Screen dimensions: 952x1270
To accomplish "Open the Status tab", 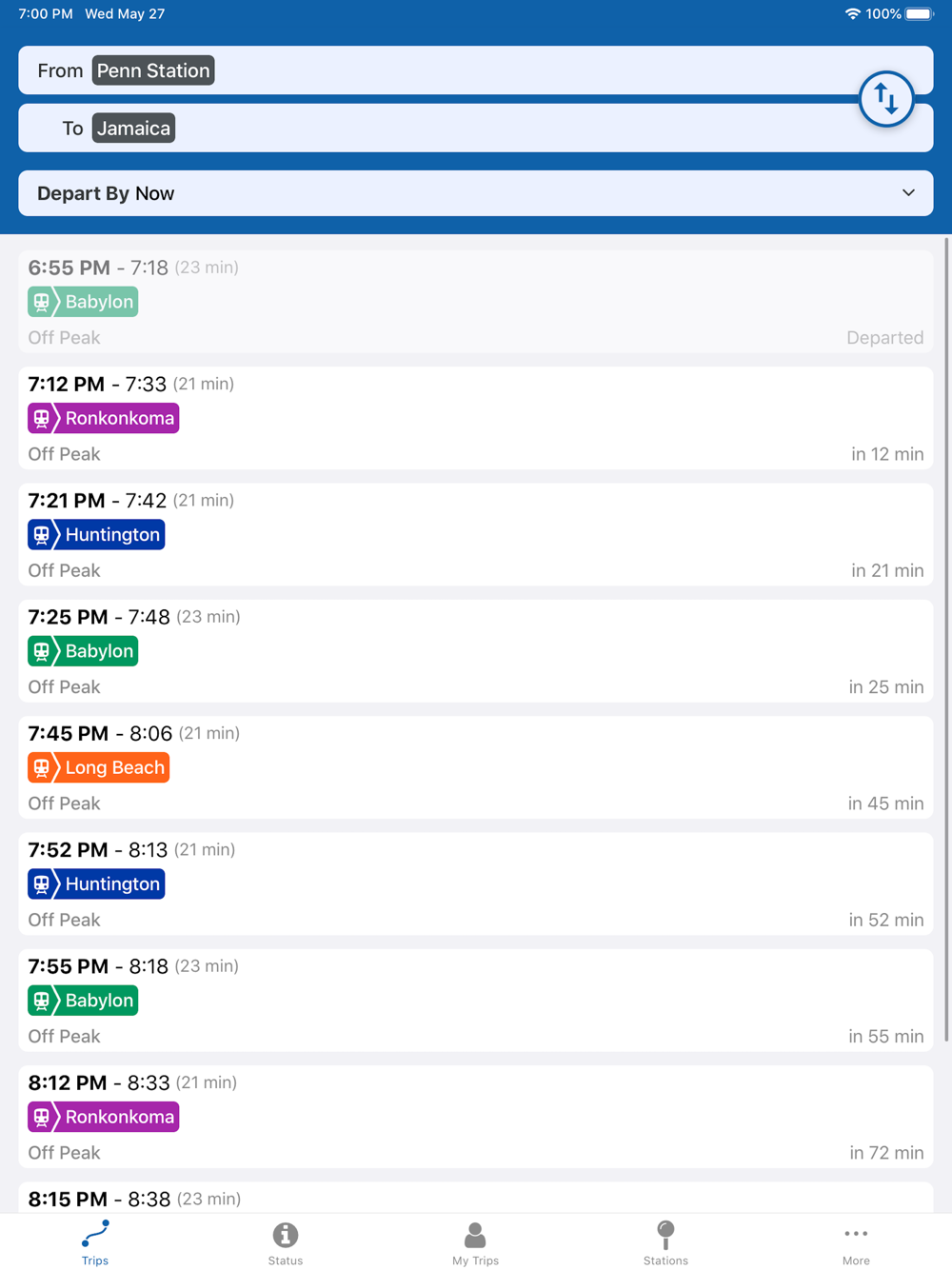I will click(285, 1243).
